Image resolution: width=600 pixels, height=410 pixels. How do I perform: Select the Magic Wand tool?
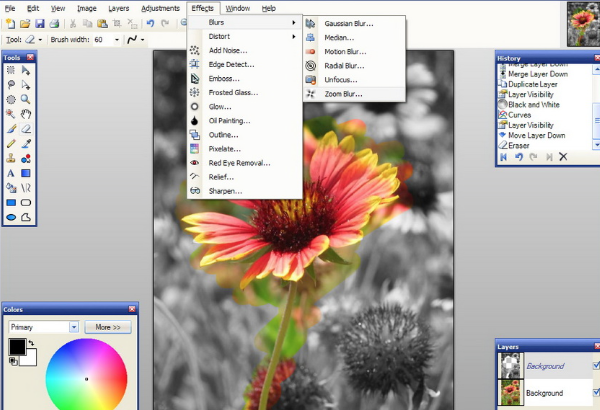pyautogui.click(x=11, y=114)
